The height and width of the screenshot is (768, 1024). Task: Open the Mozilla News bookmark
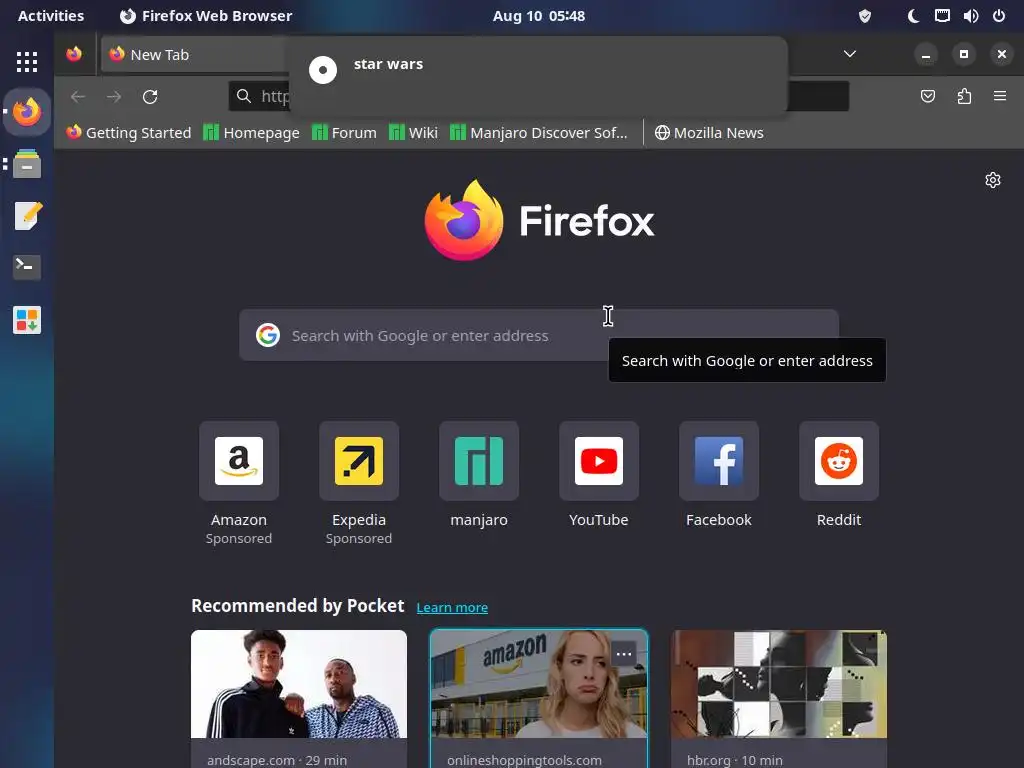coord(709,133)
